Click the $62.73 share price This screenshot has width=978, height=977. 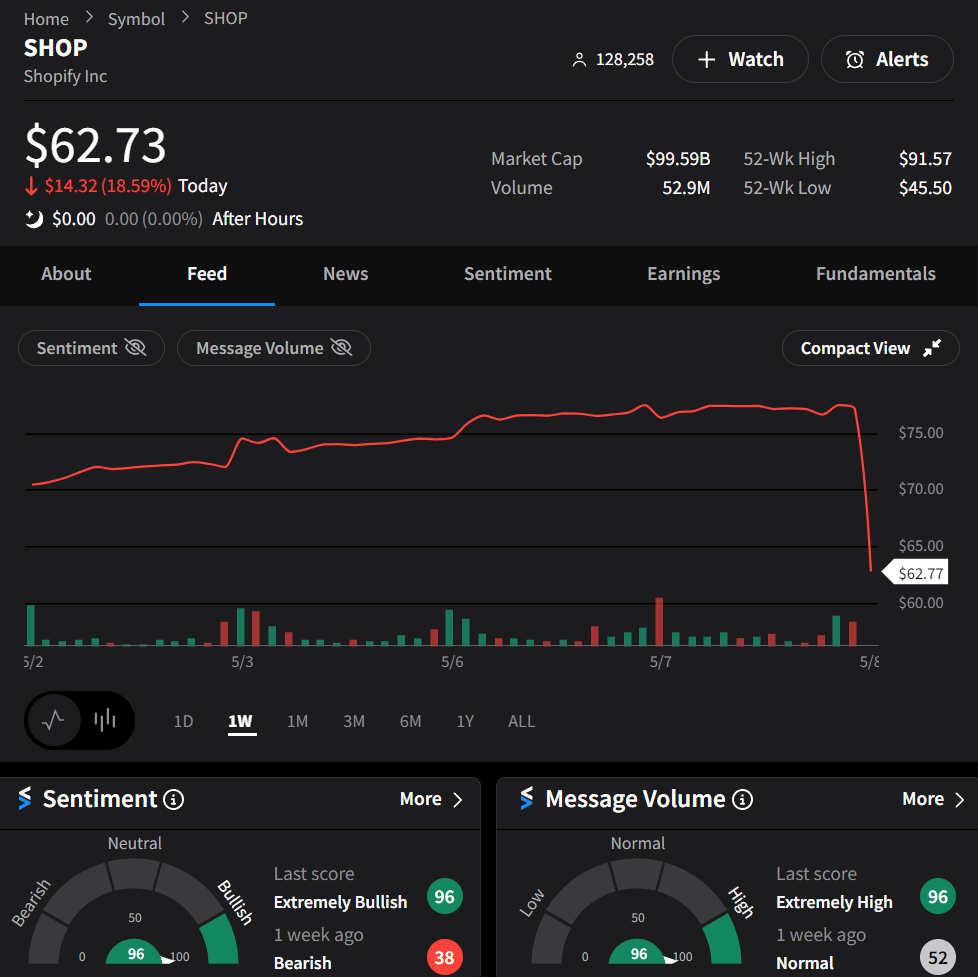[x=95, y=145]
